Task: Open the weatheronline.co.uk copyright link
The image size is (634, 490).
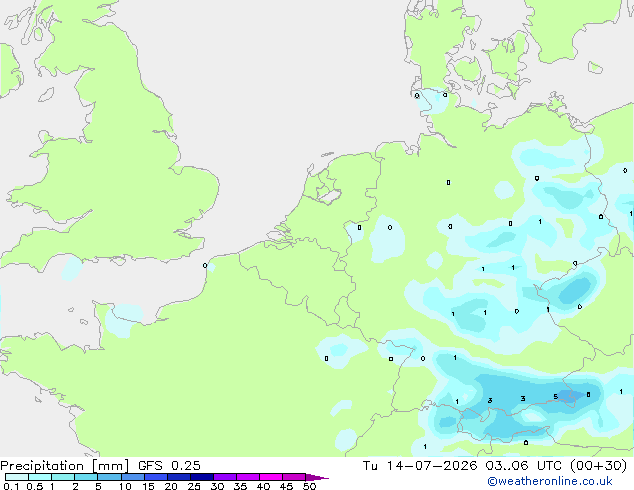Action: click(x=550, y=481)
